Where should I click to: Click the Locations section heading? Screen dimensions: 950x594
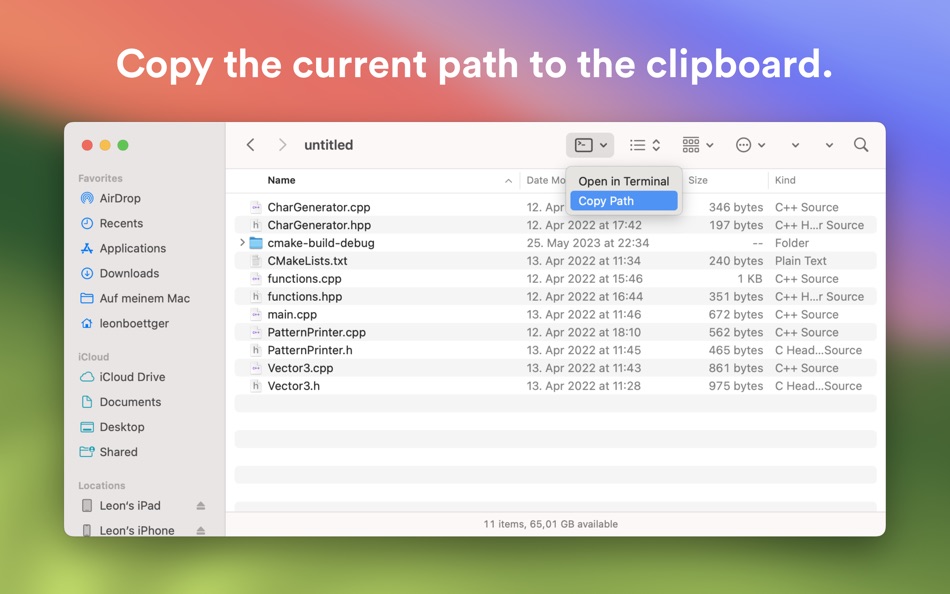101,486
